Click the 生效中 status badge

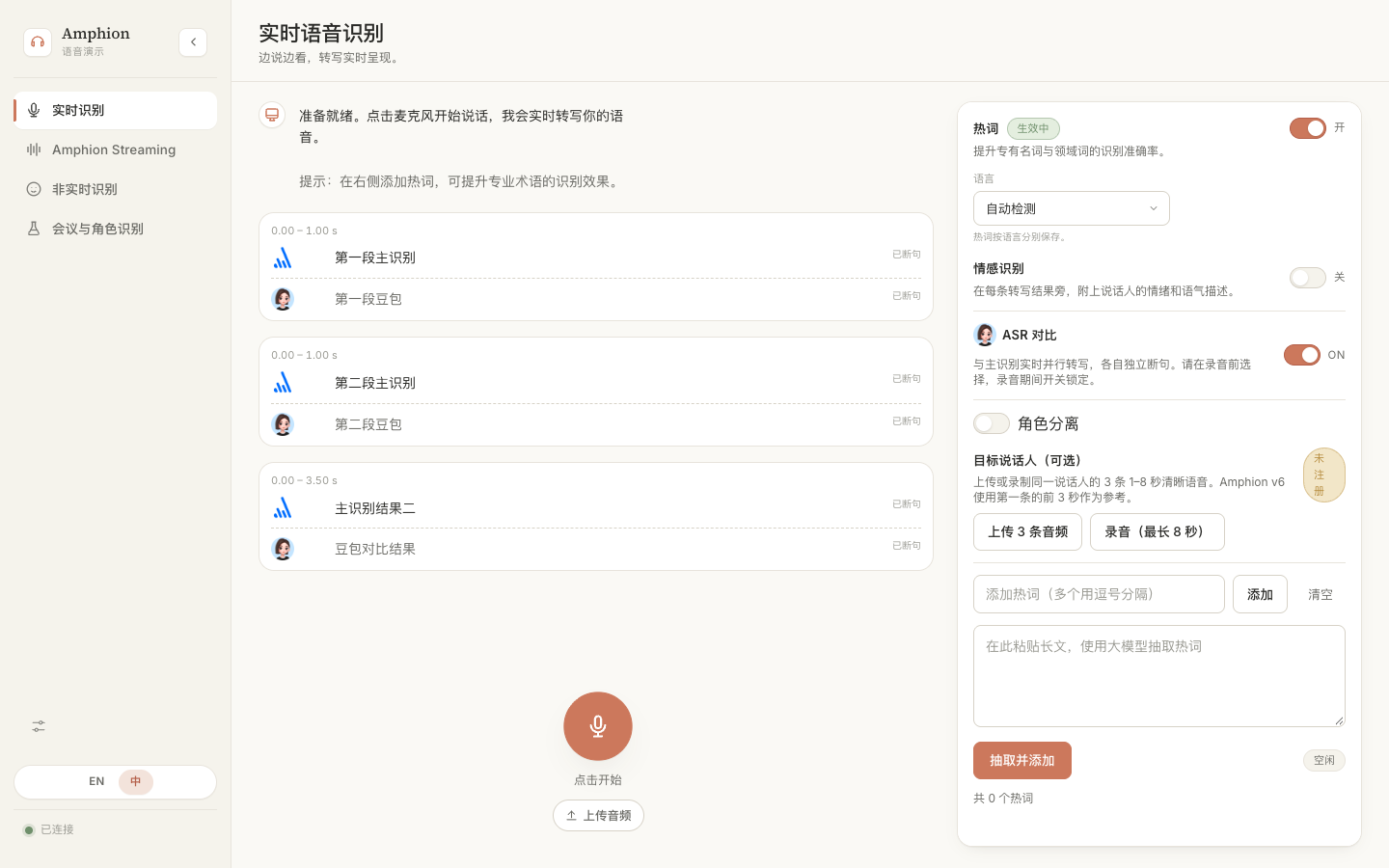[1033, 128]
